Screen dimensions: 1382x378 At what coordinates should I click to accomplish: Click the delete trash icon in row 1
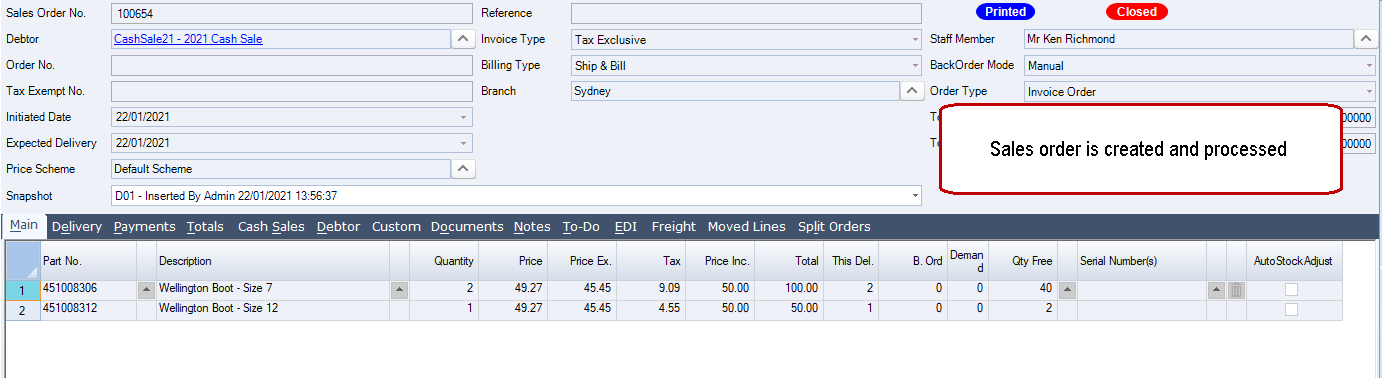pos(1236,290)
